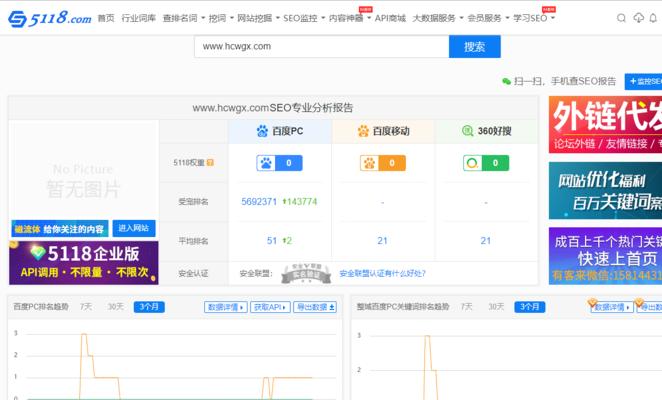This screenshot has height=400, width=662.
Task: Select 30天 tab in 百度PC排名趋势
Action: (x=116, y=307)
